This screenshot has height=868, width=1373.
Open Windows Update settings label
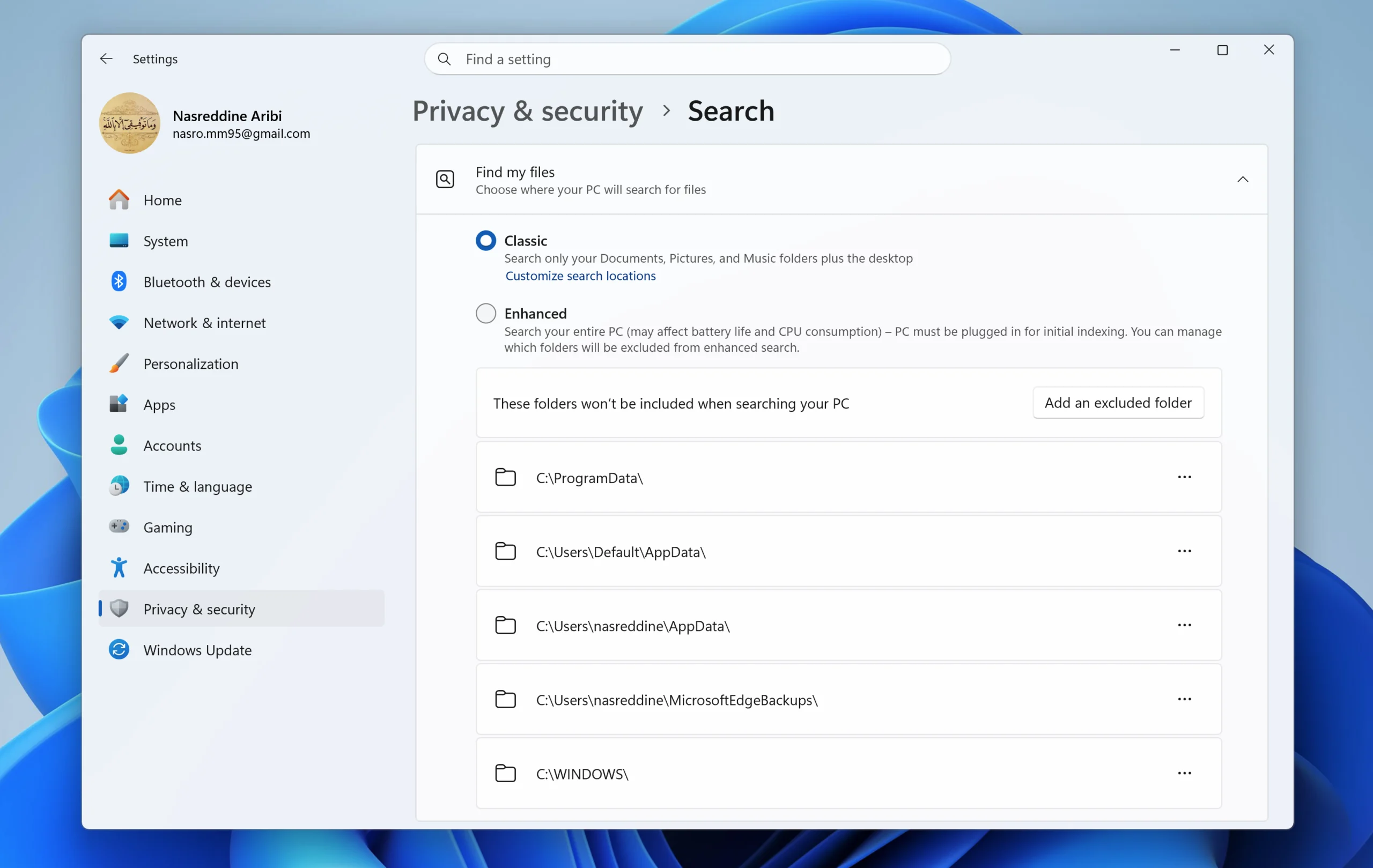coord(197,650)
